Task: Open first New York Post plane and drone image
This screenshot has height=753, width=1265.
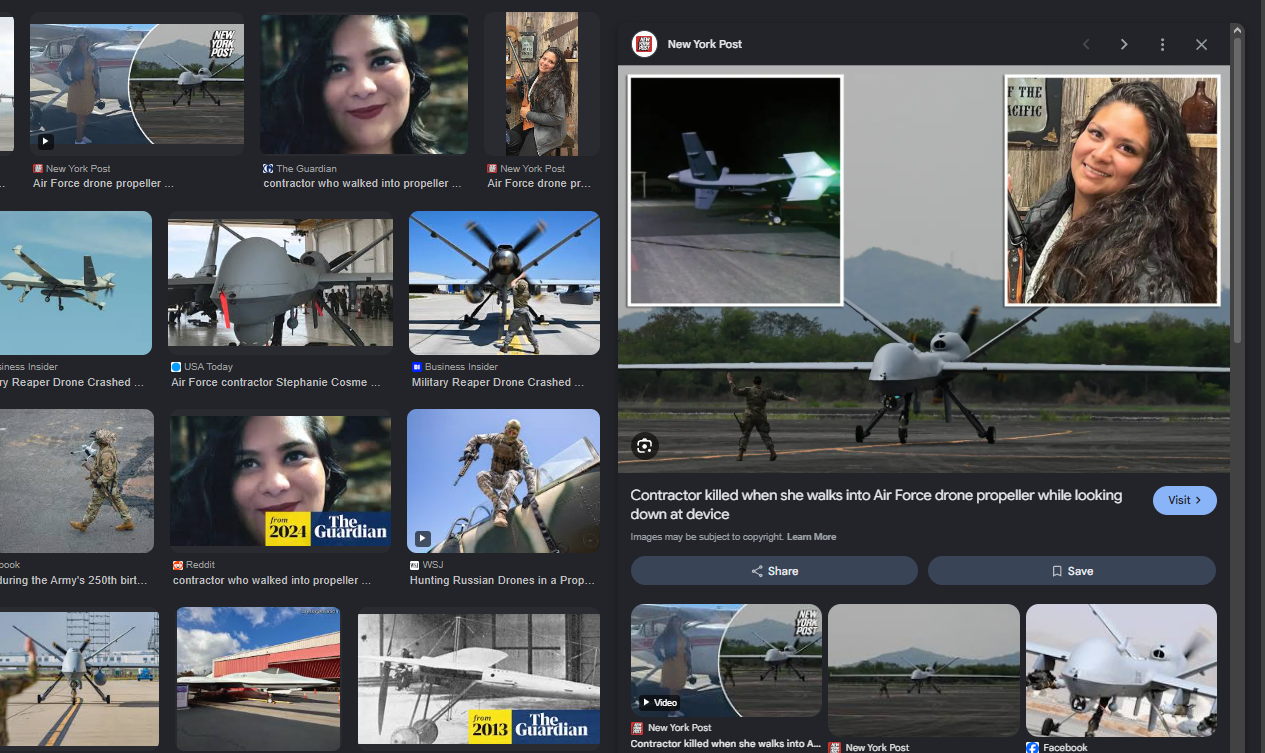Action: click(137, 84)
